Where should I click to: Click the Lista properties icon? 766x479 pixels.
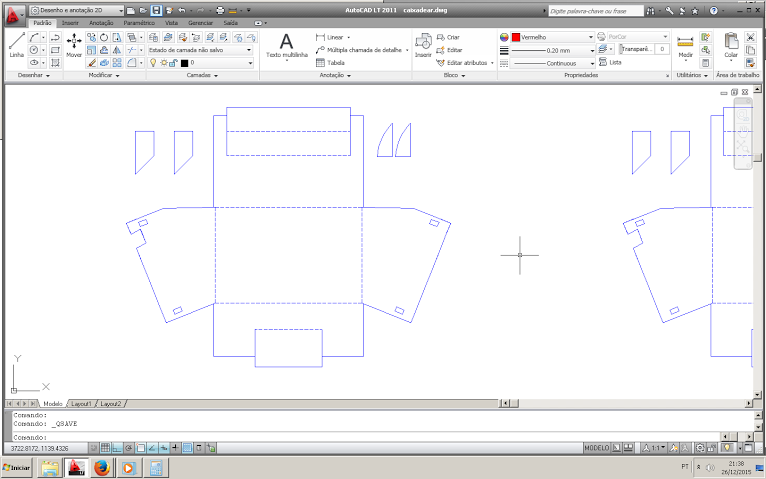click(x=610, y=62)
